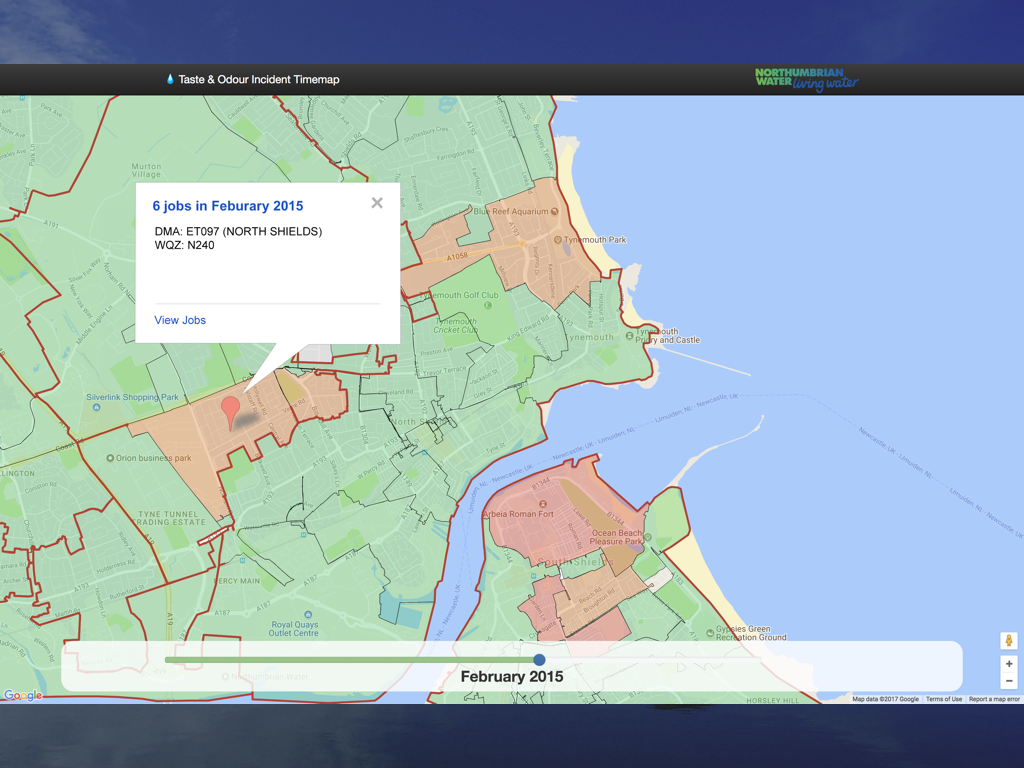Click the green timeline slider track
Screen dimensions: 1024x768
[351, 660]
